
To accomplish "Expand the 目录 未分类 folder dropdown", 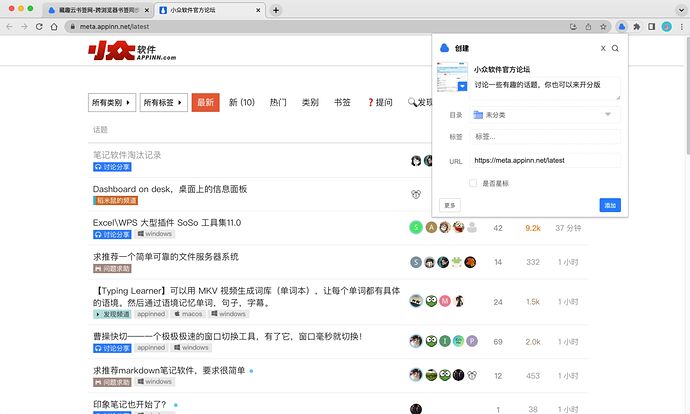I will pos(545,115).
